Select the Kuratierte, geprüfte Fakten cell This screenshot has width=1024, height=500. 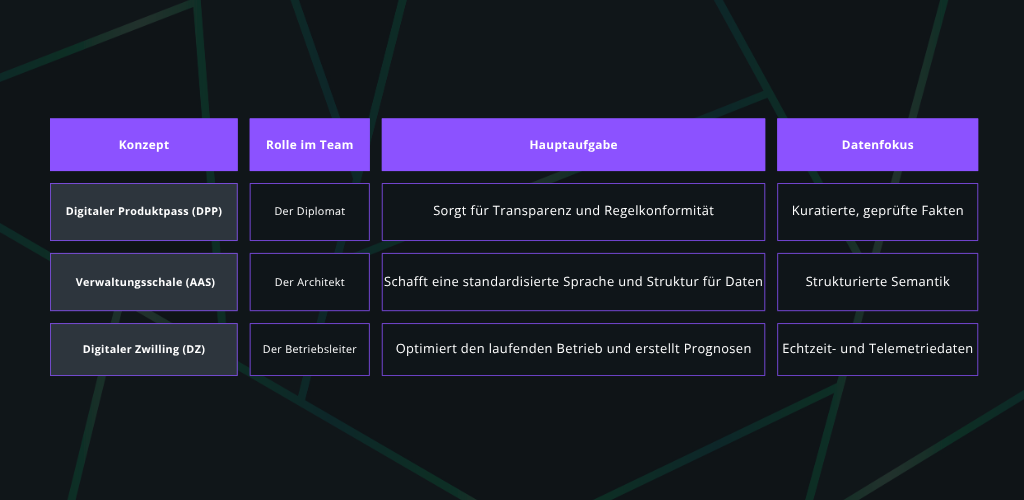click(877, 212)
